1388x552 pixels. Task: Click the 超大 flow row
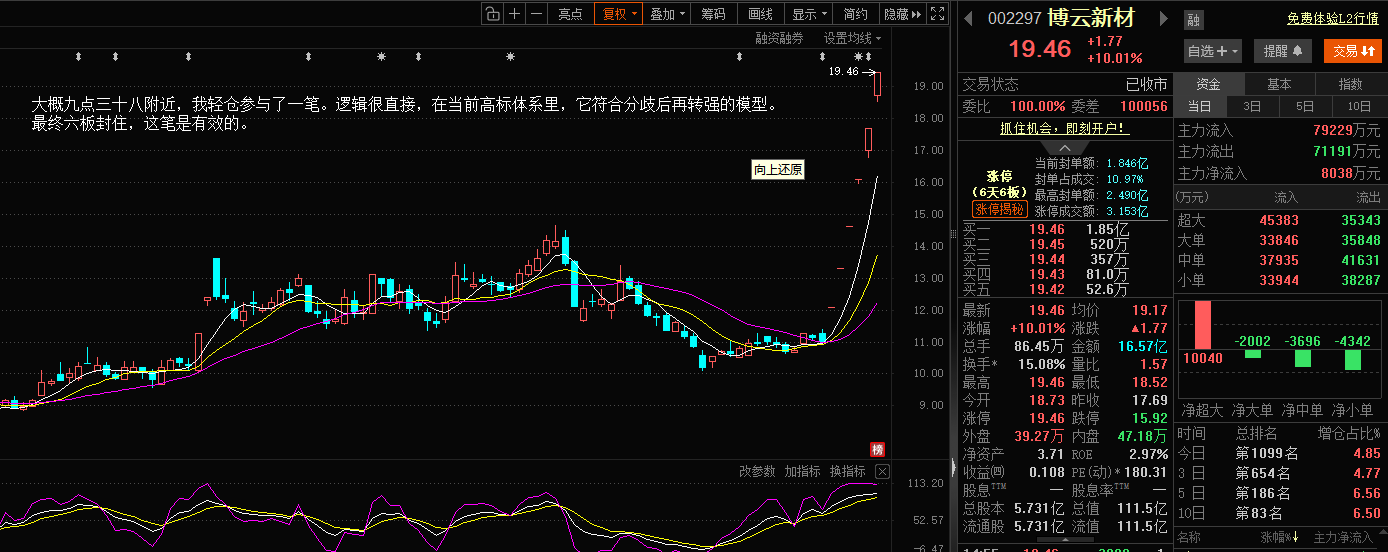click(x=1280, y=220)
